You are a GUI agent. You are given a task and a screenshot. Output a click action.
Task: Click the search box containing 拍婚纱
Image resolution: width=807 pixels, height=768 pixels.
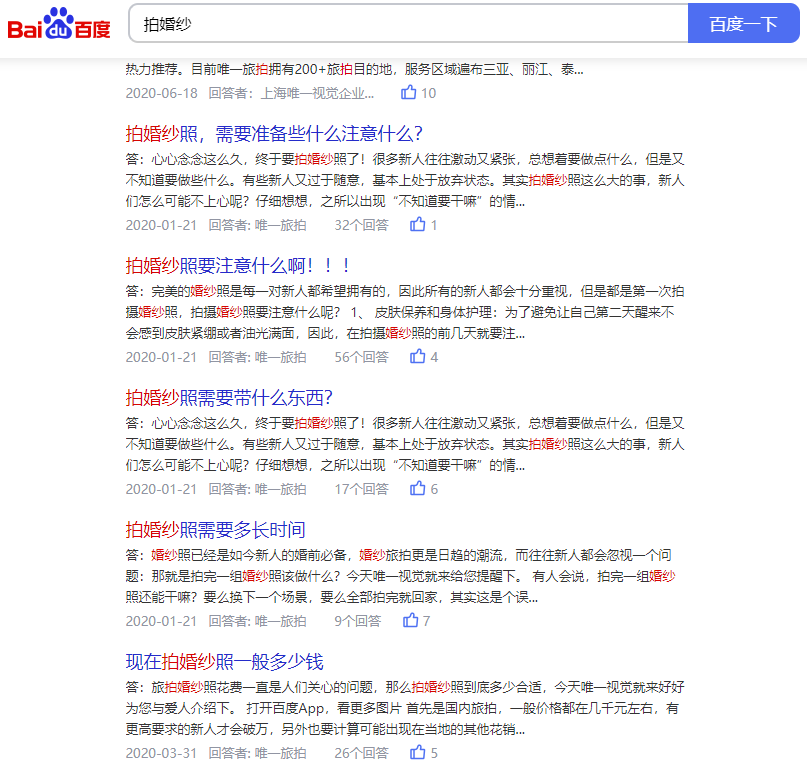(408, 24)
